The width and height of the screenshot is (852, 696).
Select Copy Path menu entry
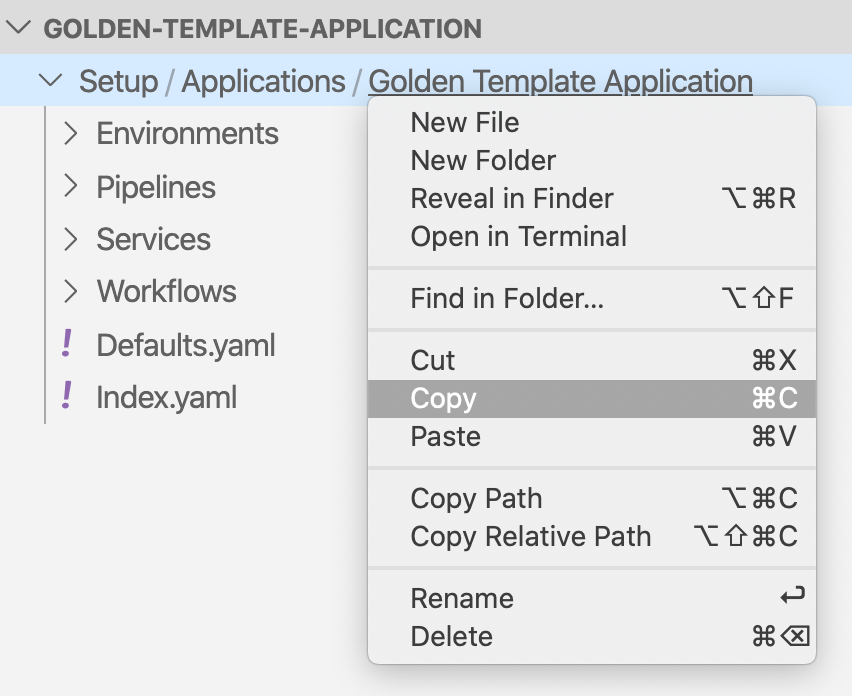[x=592, y=498]
